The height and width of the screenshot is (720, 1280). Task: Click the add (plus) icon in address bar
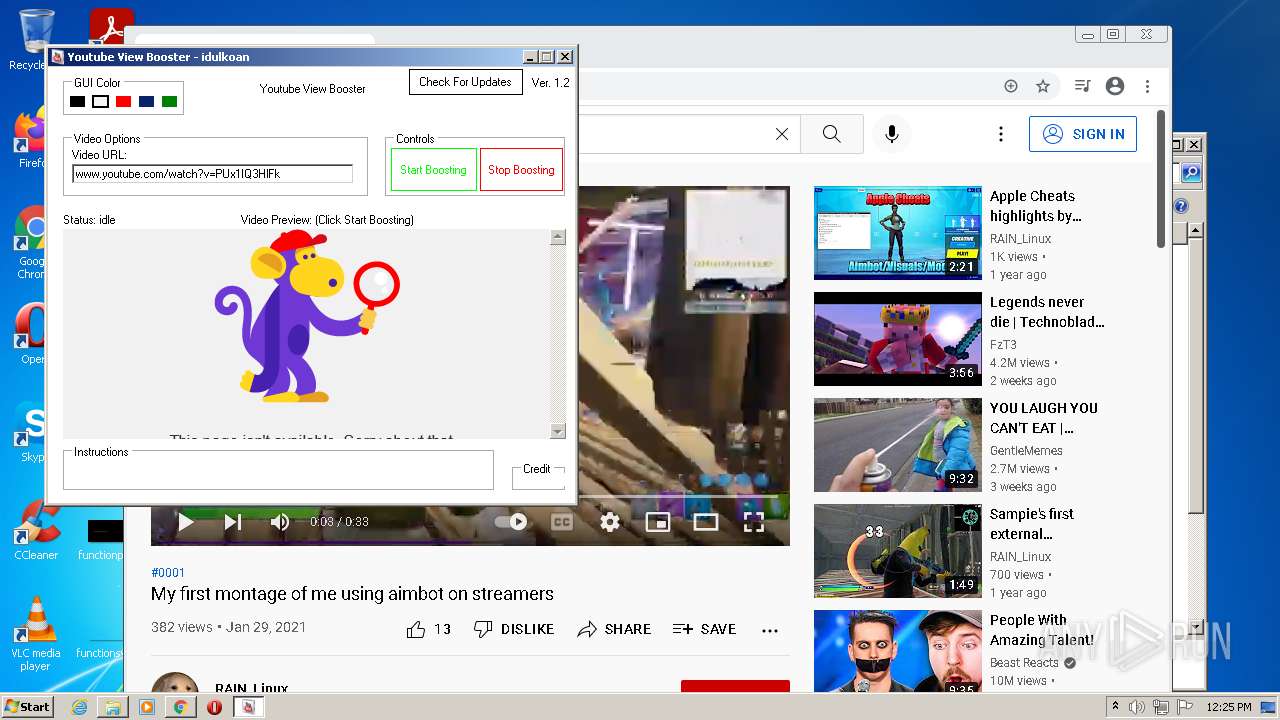click(1011, 86)
